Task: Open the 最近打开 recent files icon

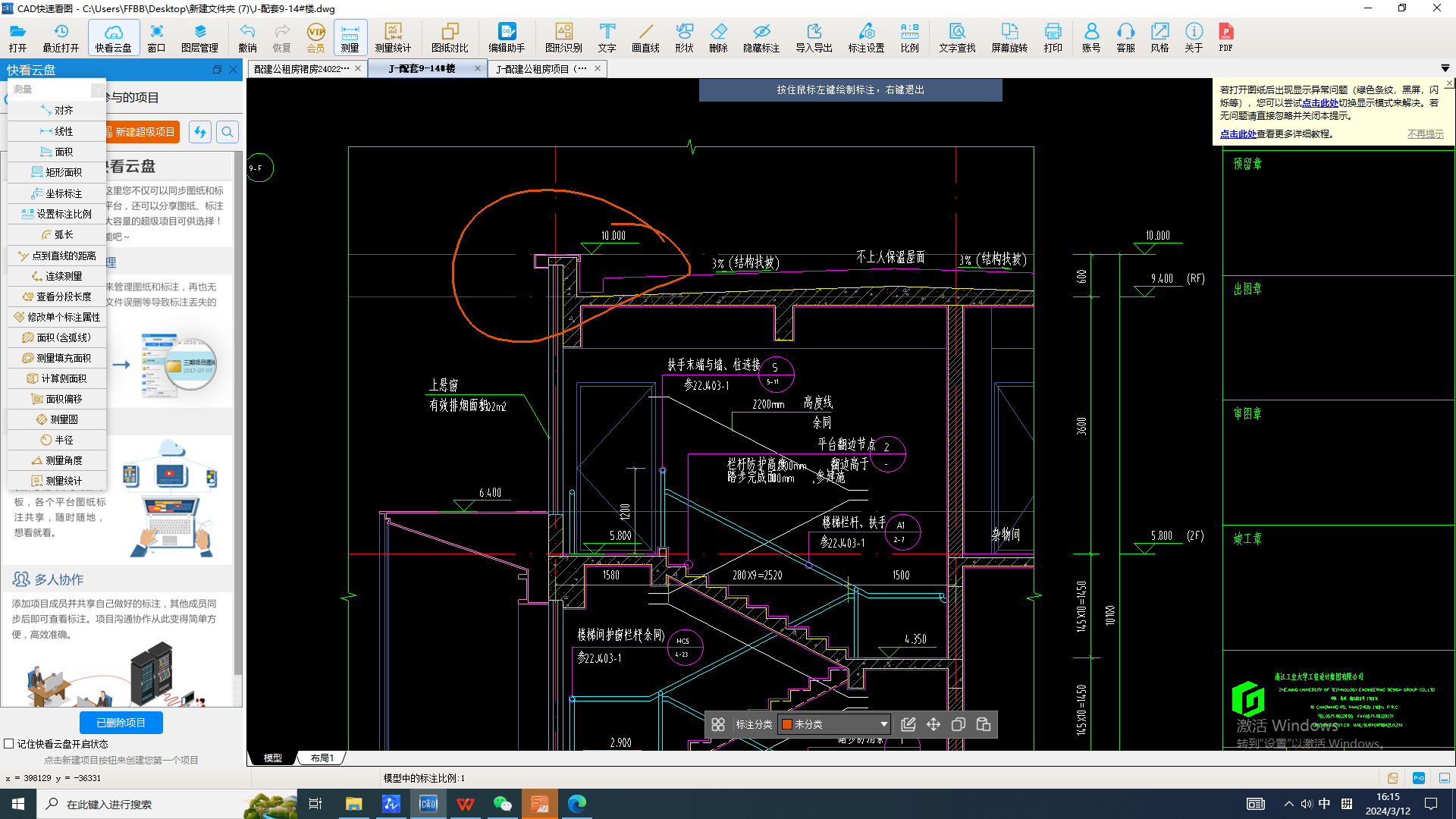Action: point(61,37)
